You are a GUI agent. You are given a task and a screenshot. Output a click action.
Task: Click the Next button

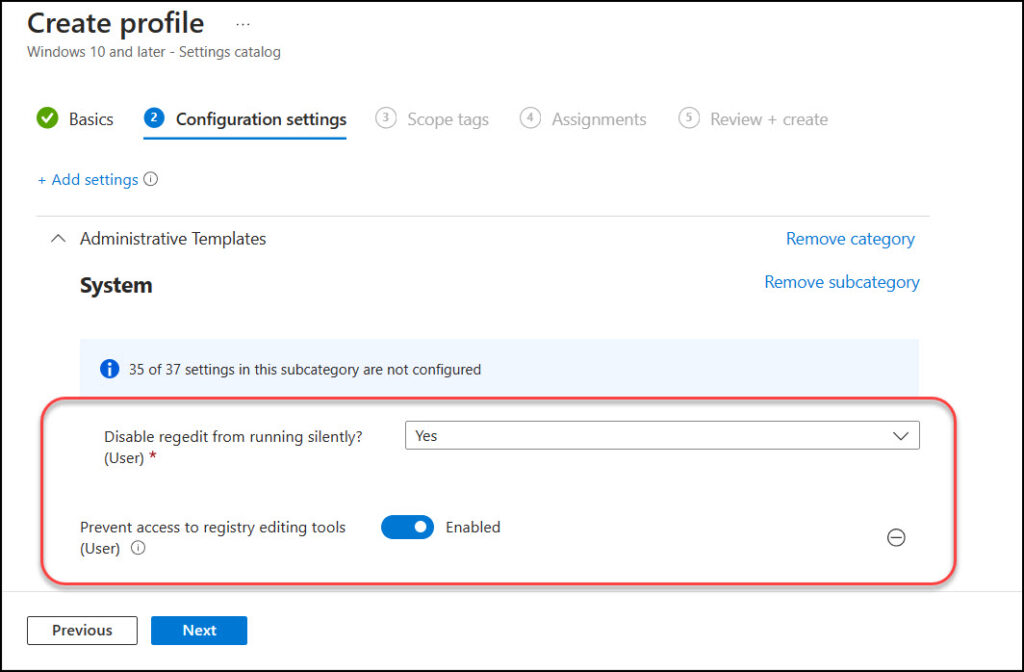click(x=199, y=630)
